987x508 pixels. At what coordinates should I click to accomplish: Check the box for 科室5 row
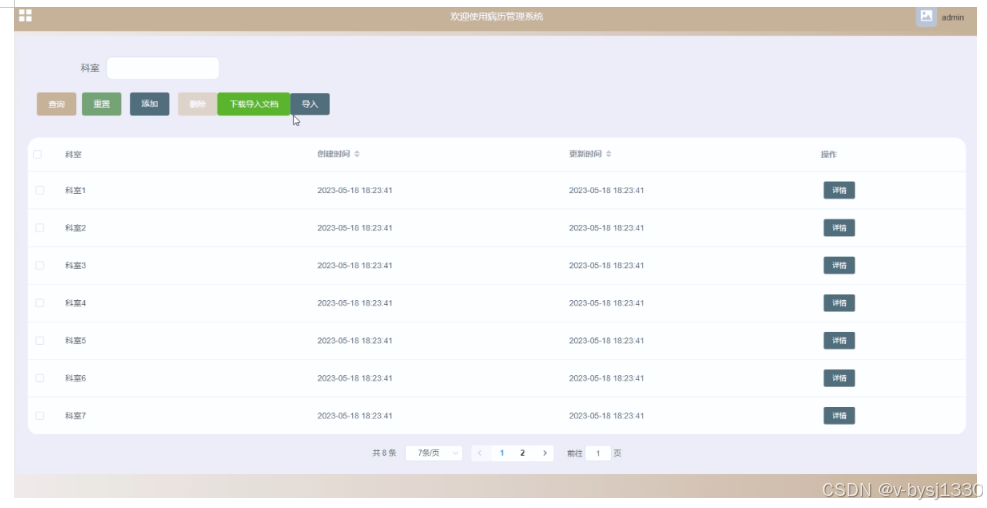[40, 341]
